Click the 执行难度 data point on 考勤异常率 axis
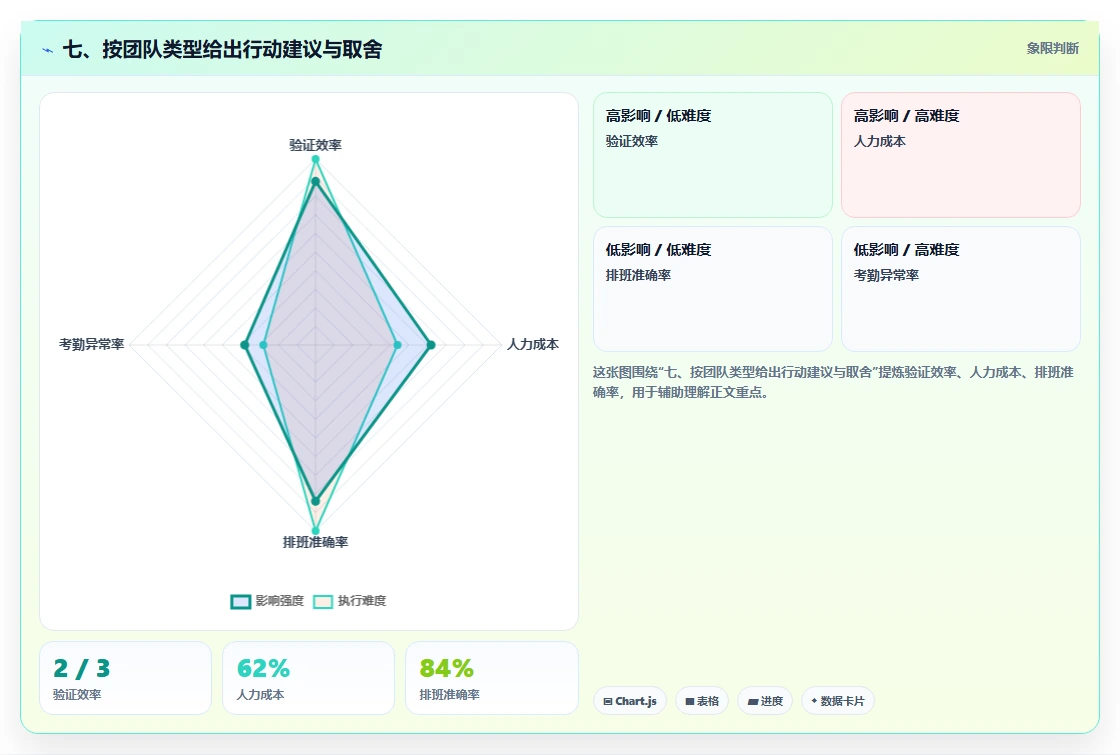Screen dimensions: 1120x755 click(x=264, y=345)
